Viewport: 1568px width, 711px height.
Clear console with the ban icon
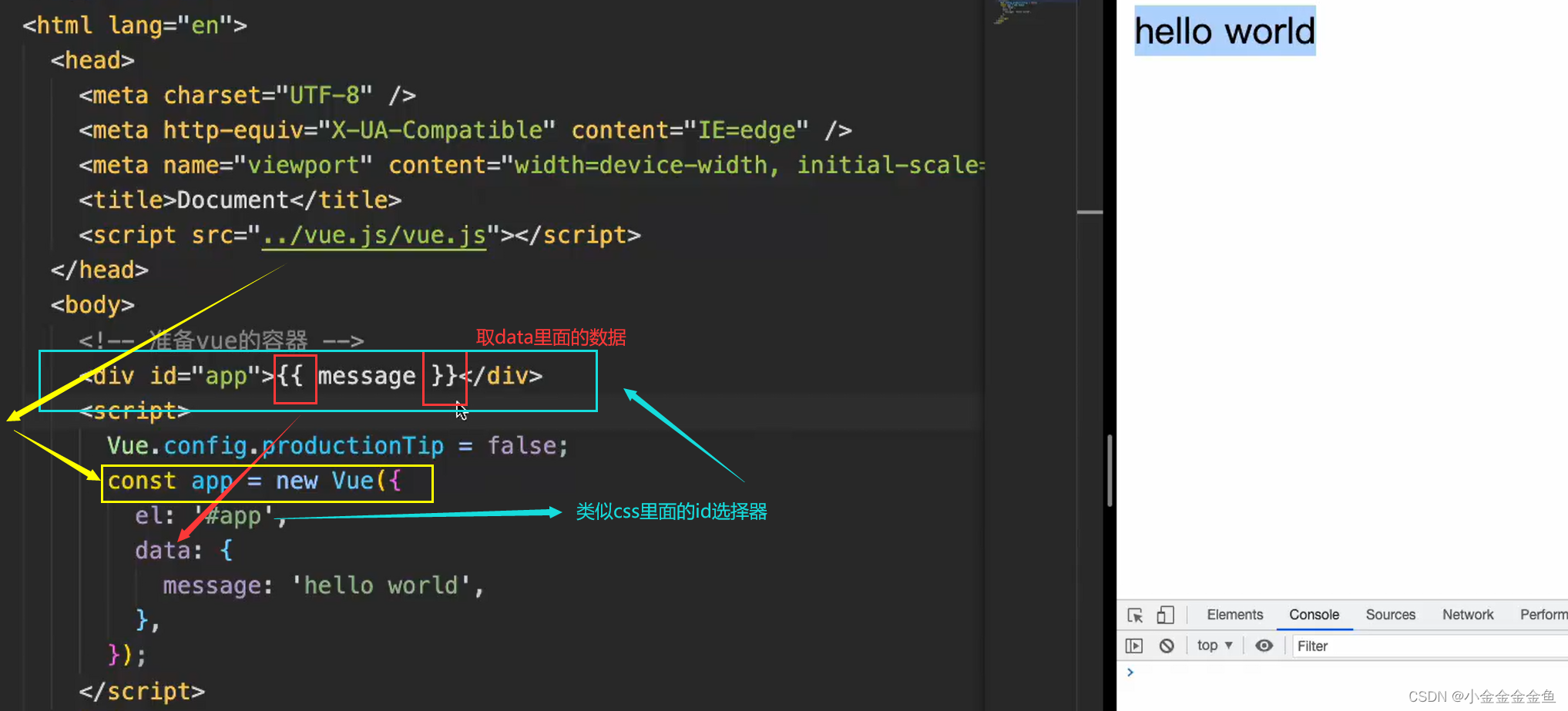click(x=1167, y=646)
